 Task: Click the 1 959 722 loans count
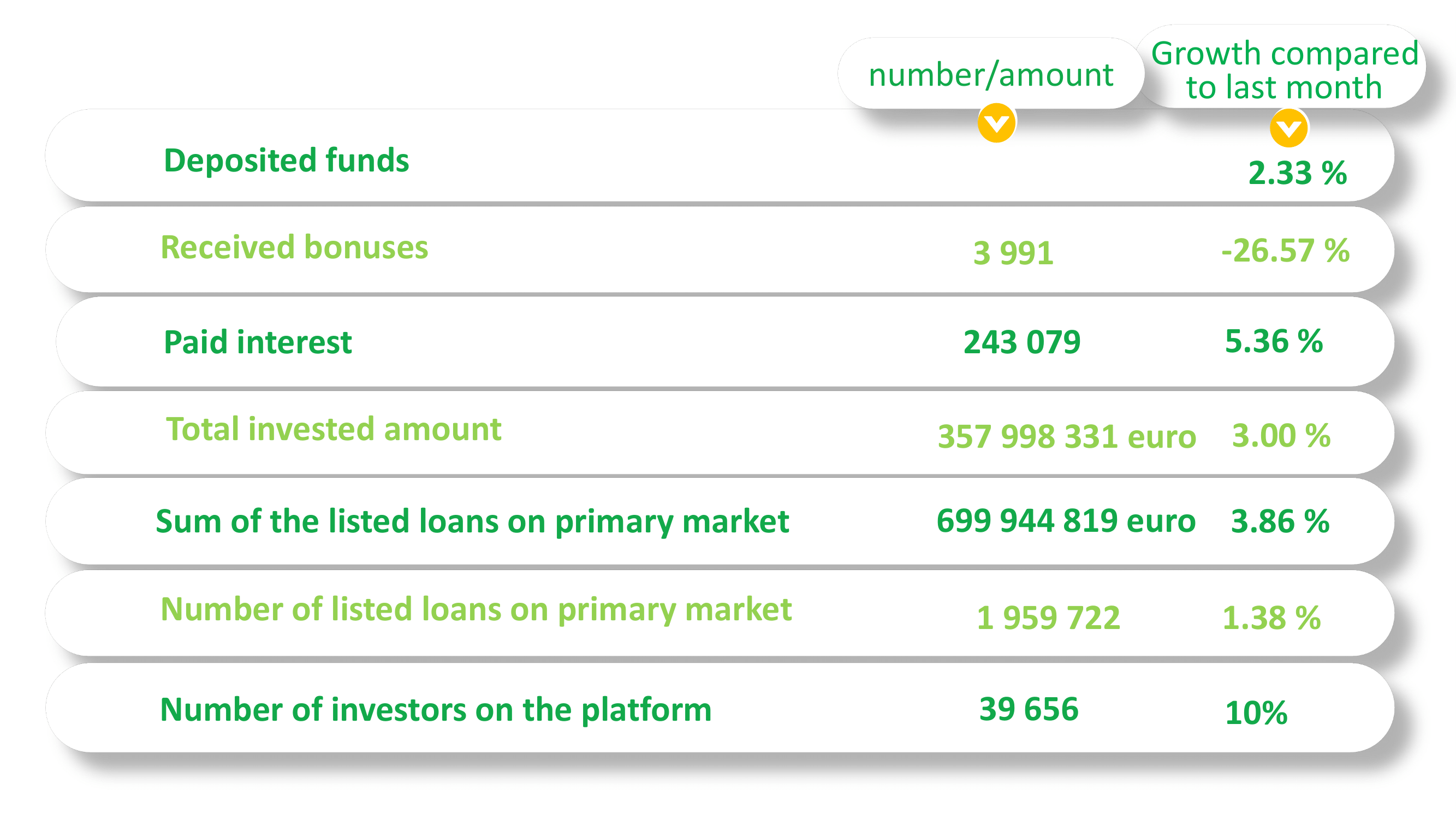click(x=1049, y=617)
